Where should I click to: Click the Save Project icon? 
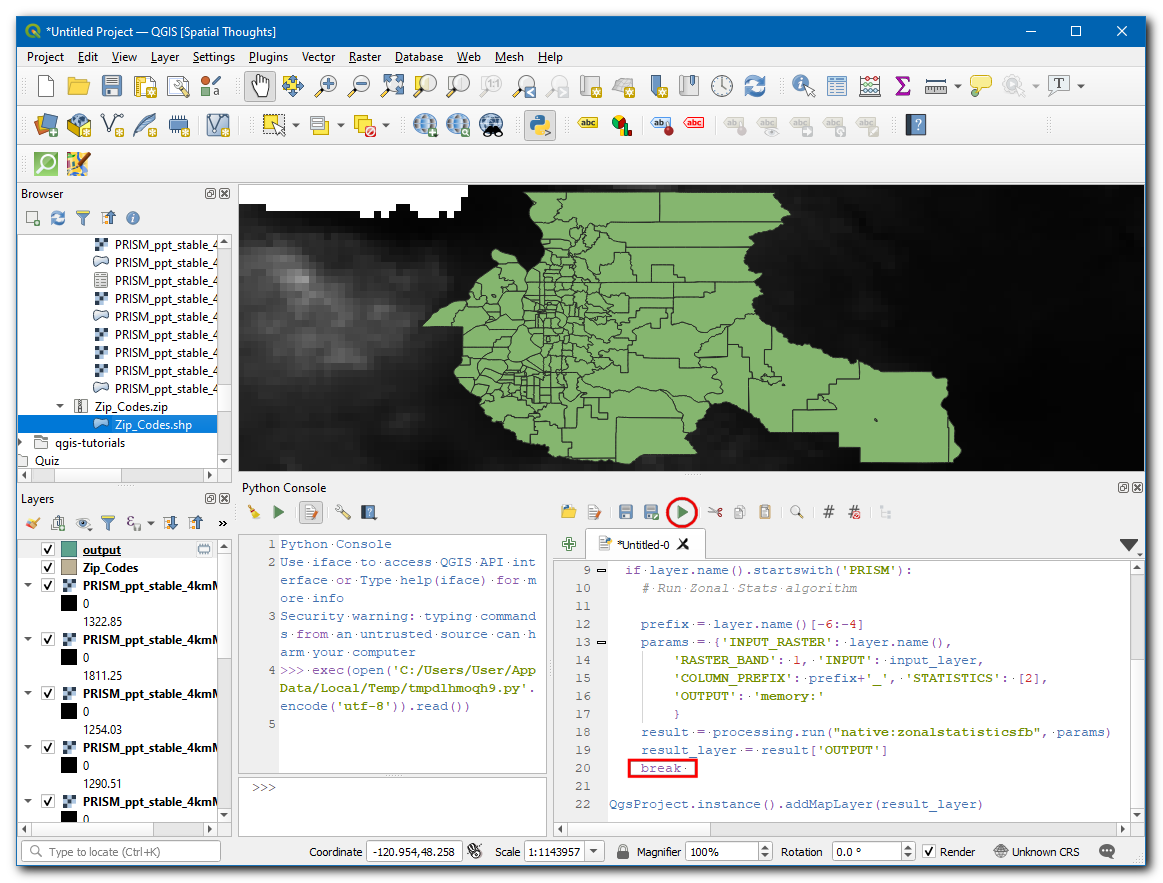tap(112, 86)
